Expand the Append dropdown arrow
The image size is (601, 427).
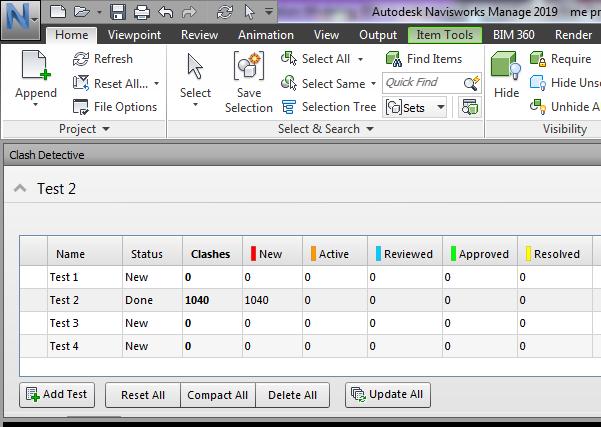click(36, 105)
